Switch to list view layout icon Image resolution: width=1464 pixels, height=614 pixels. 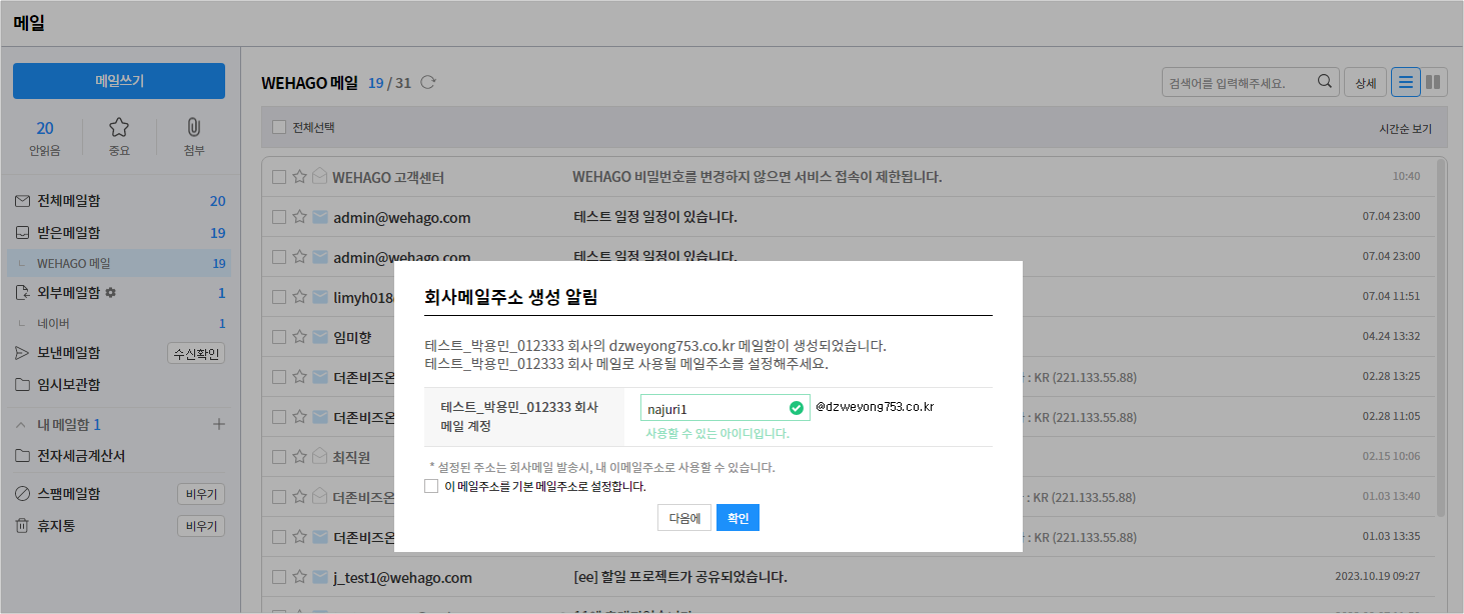click(x=1405, y=82)
